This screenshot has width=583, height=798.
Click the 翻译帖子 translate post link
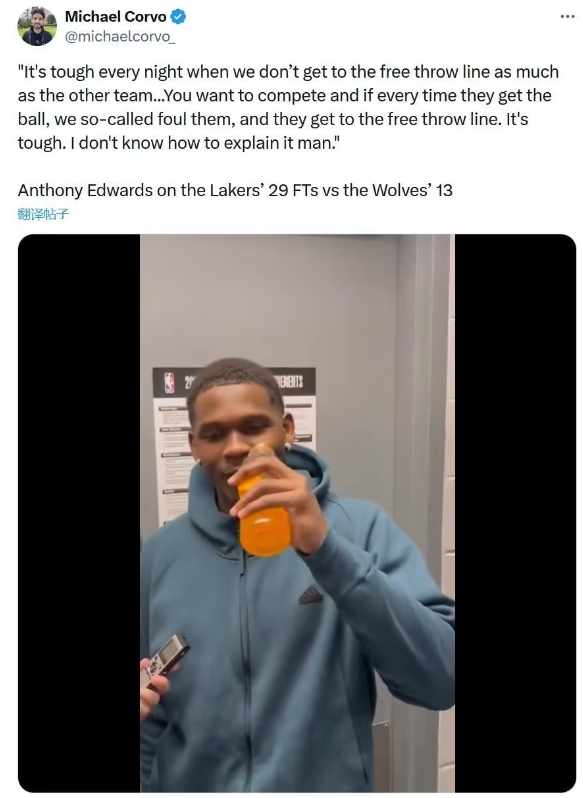(43, 214)
